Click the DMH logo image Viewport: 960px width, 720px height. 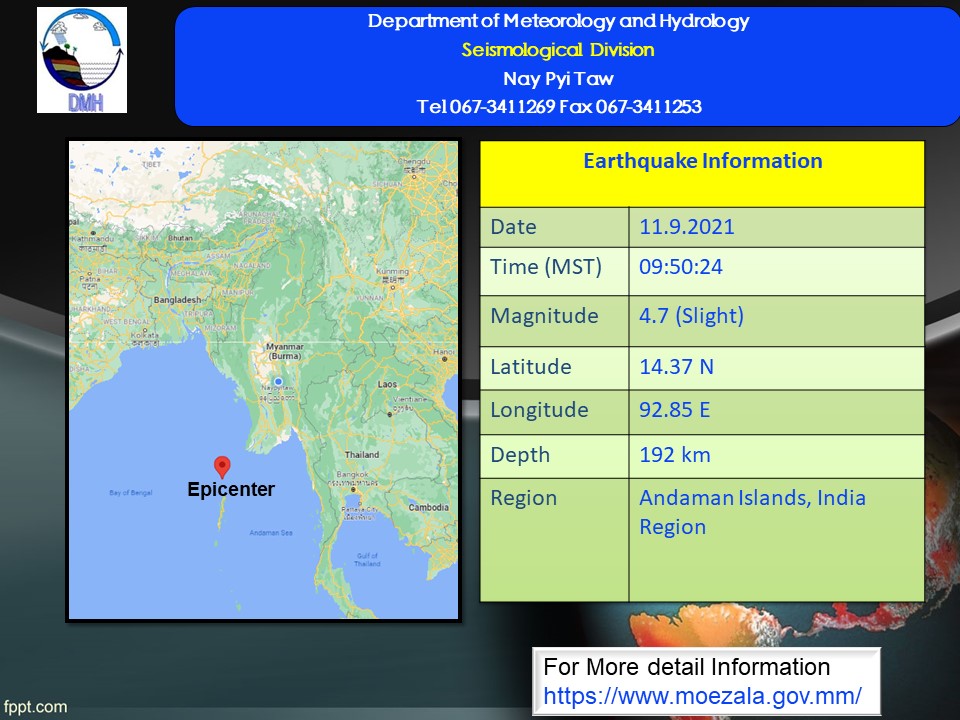(x=82, y=60)
